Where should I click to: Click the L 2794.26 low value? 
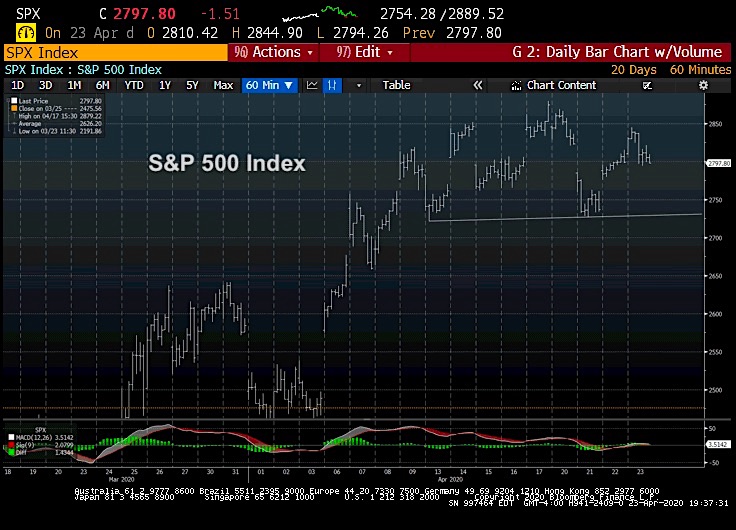(x=353, y=33)
